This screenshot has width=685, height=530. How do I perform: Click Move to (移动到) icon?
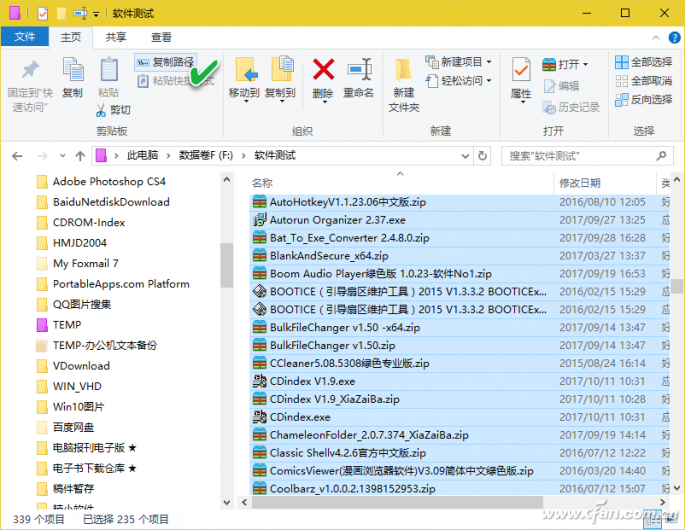(x=246, y=69)
